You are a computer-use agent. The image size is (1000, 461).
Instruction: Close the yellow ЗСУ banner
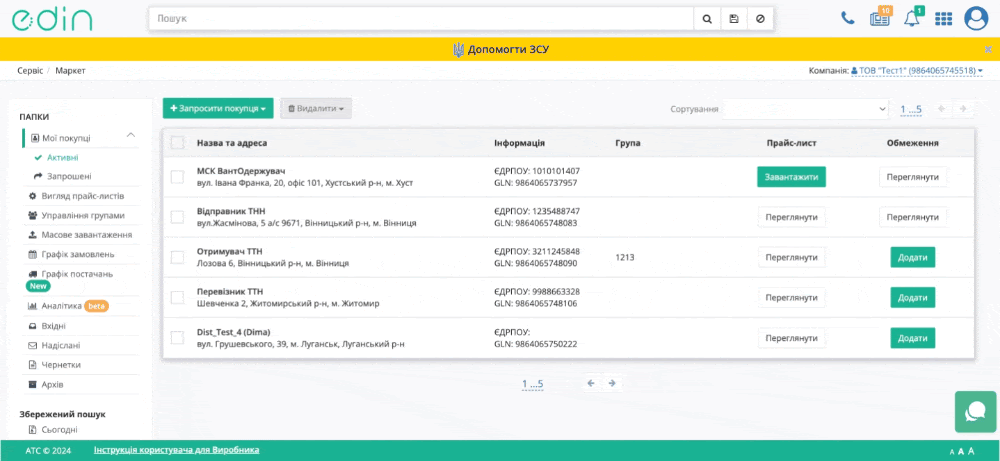pos(988,49)
